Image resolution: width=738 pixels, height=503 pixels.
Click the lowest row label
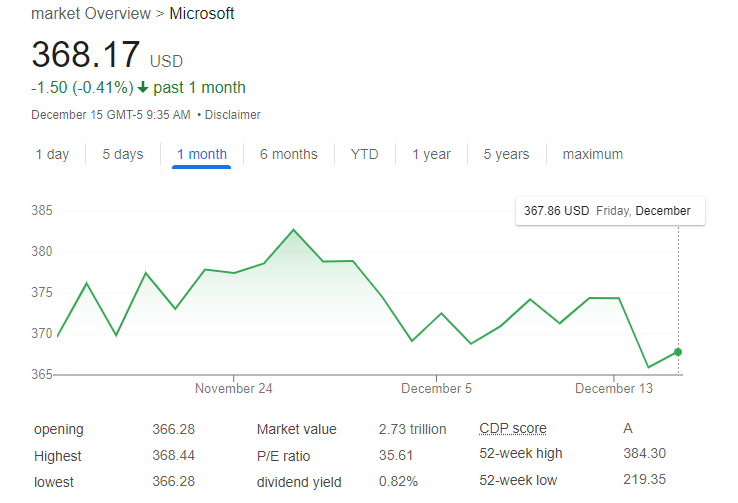click(54, 482)
